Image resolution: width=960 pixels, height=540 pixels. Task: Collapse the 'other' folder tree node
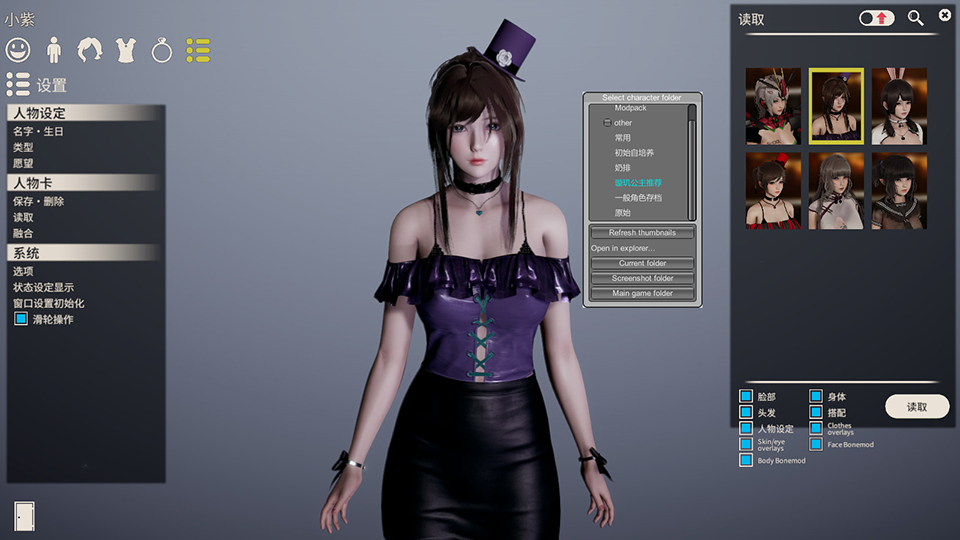(x=607, y=123)
